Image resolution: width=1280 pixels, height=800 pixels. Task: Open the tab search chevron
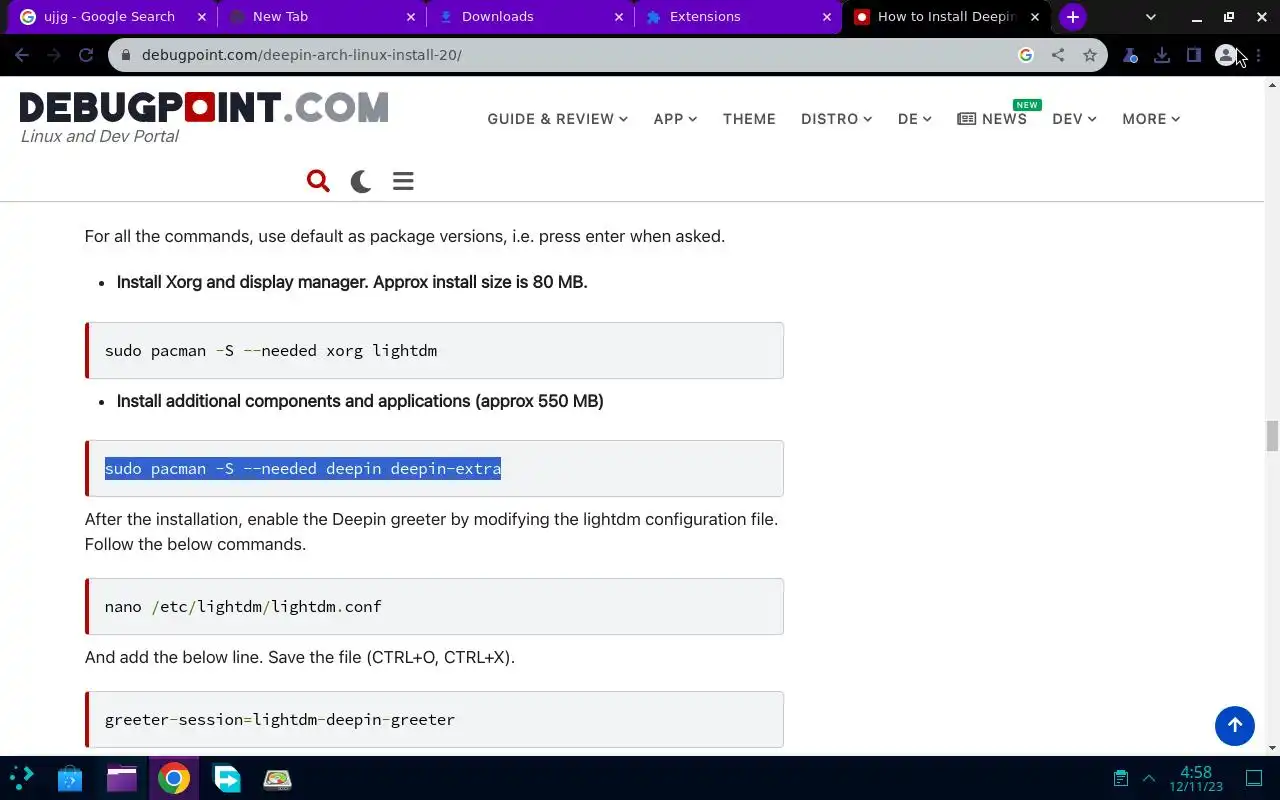tap(1150, 17)
